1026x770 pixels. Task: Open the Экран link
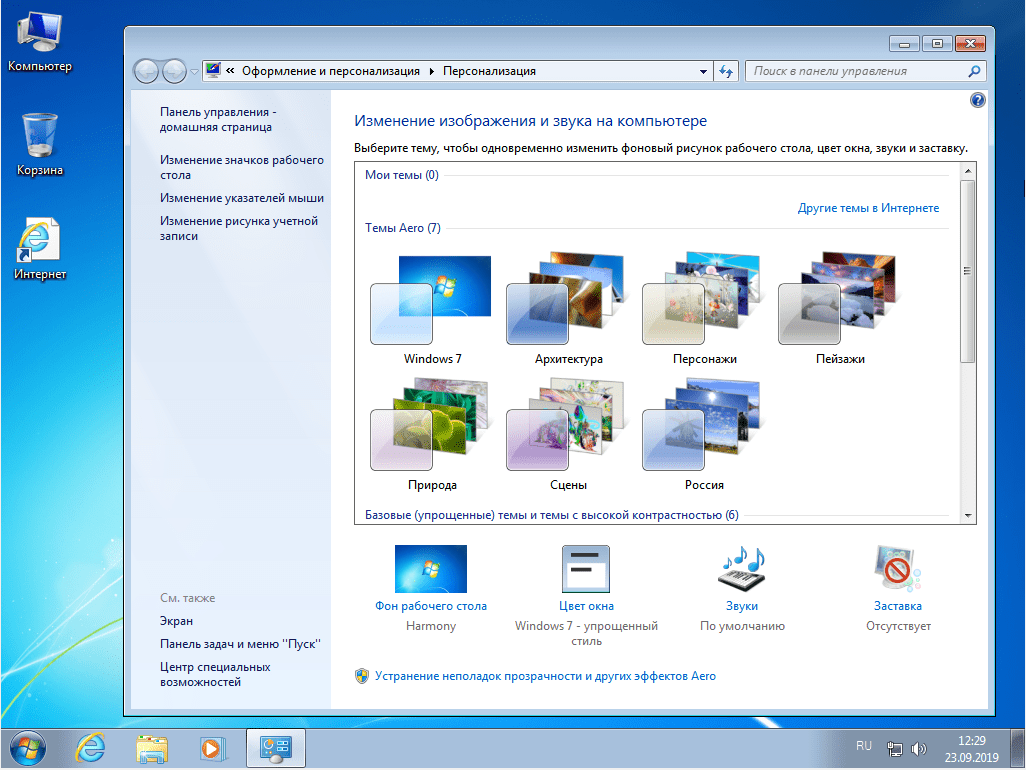click(176, 621)
